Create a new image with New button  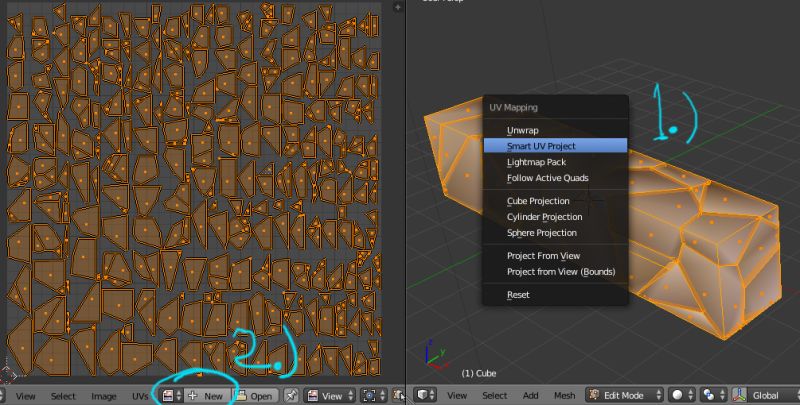click(207, 396)
